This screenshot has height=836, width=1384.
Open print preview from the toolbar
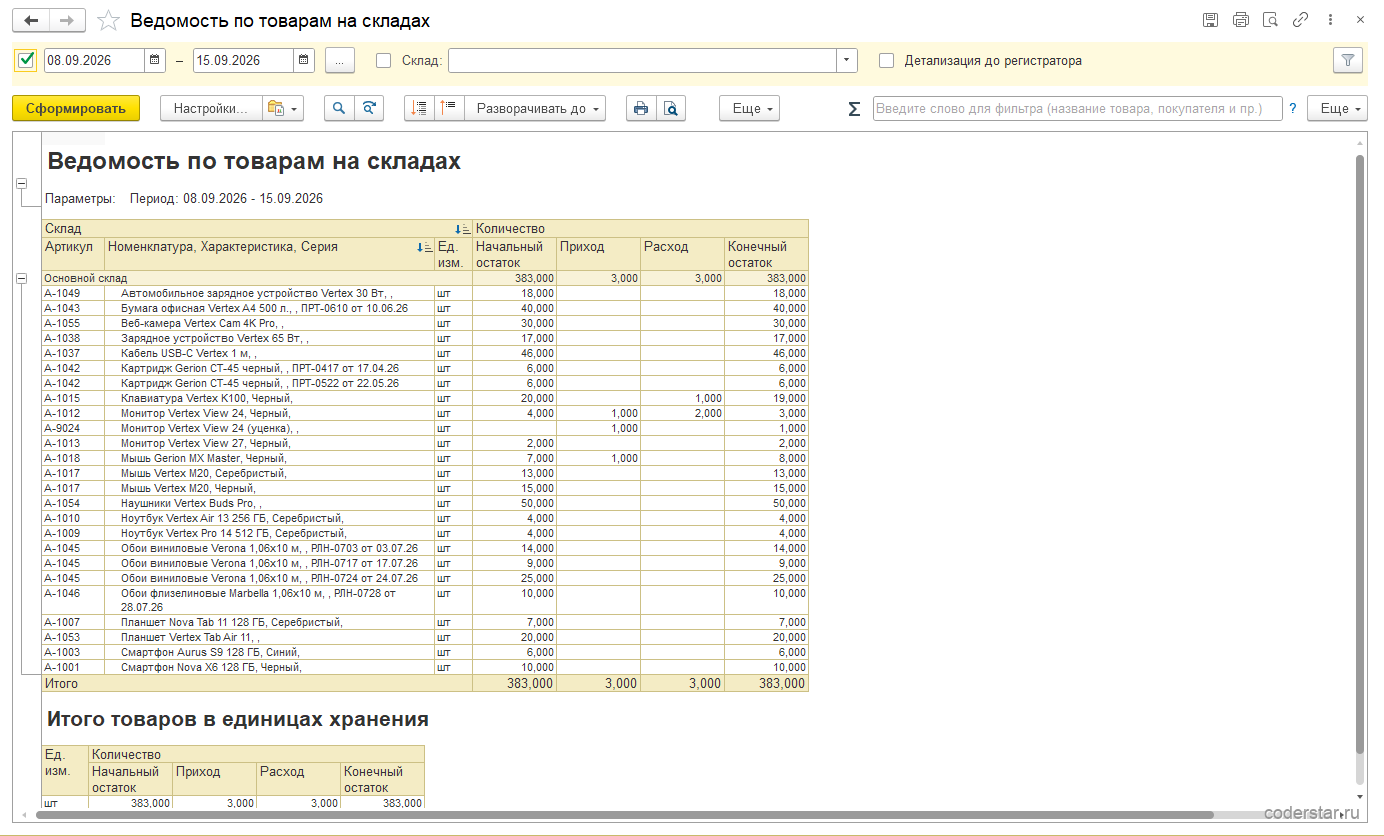pyautogui.click(x=671, y=109)
